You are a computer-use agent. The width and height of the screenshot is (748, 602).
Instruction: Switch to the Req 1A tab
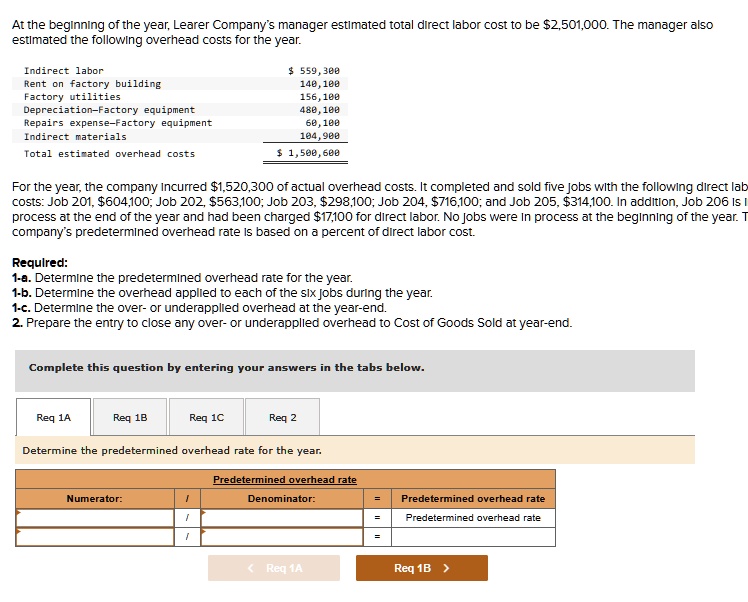[x=53, y=417]
